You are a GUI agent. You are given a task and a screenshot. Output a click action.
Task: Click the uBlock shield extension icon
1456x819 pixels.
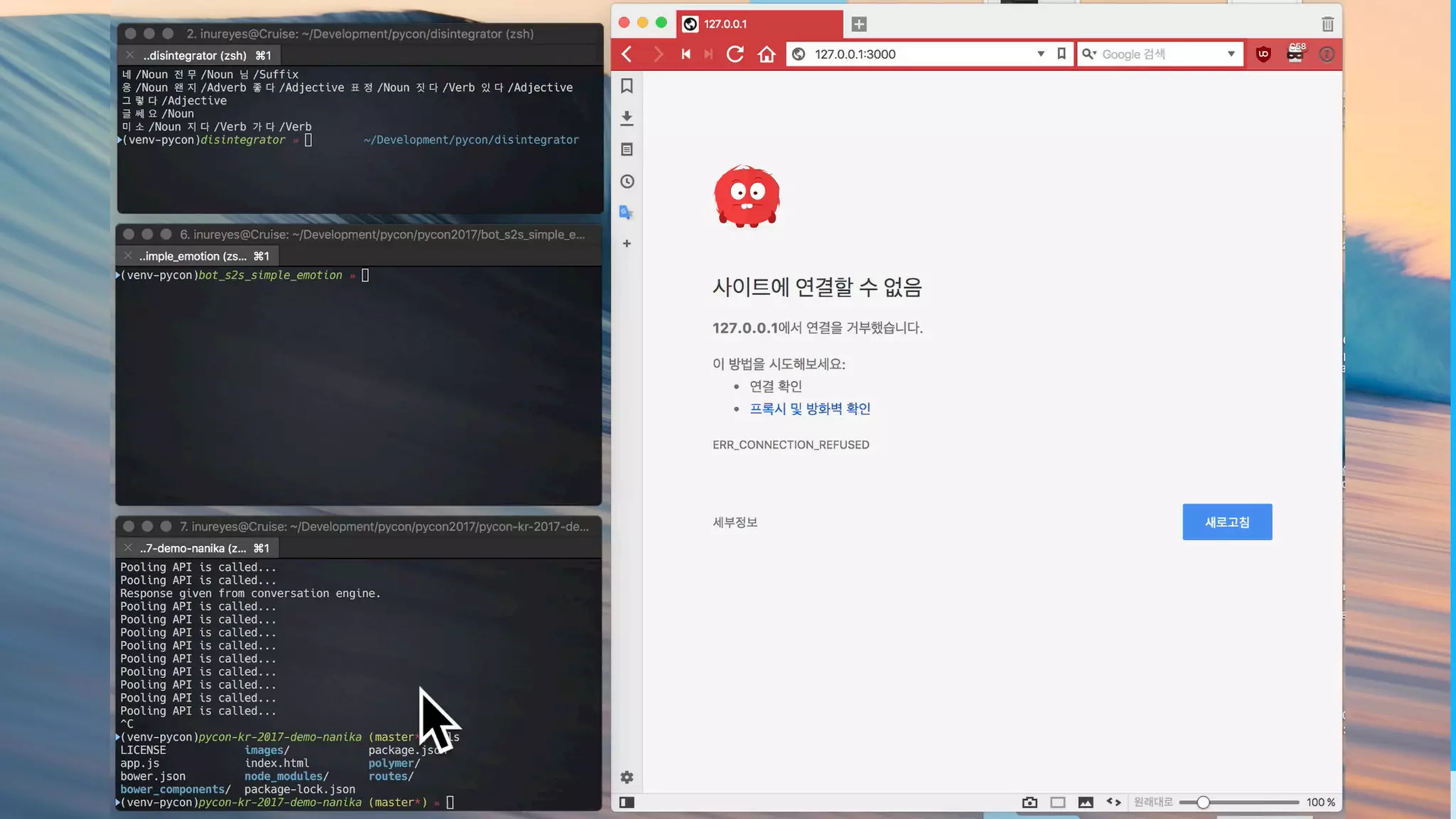tap(1263, 54)
